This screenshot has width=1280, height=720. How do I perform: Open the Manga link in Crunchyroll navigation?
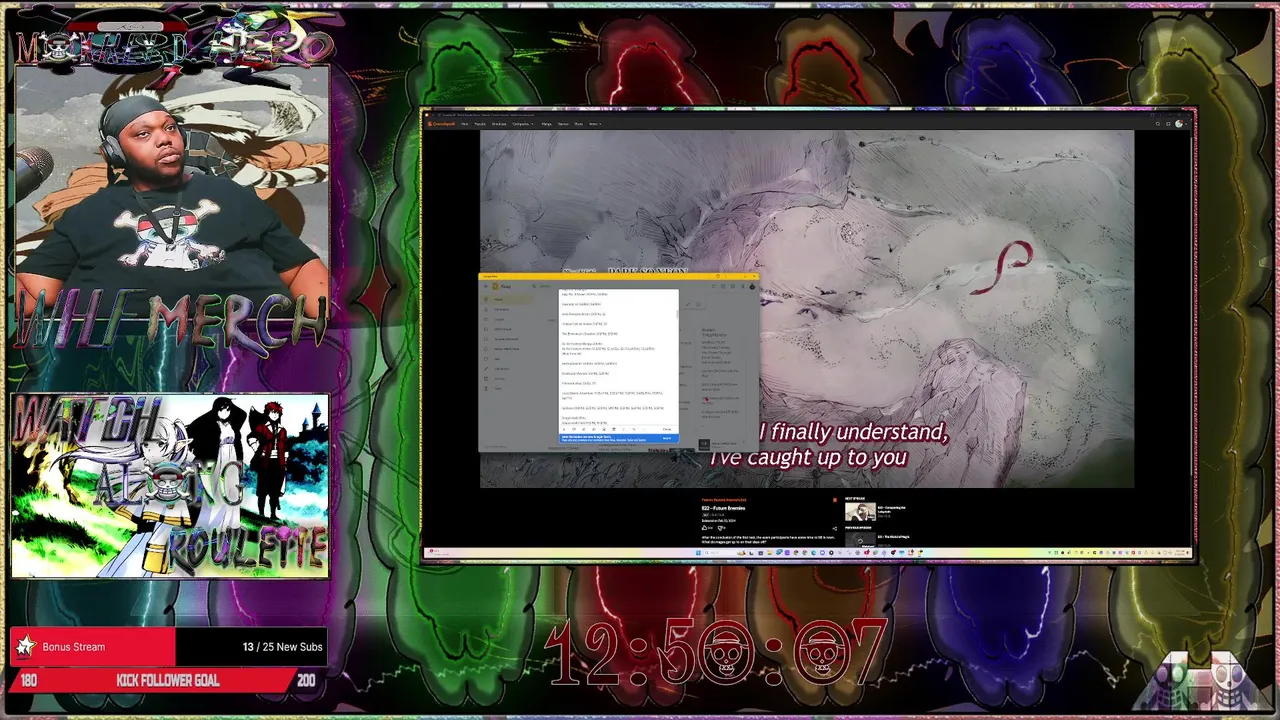(x=548, y=124)
